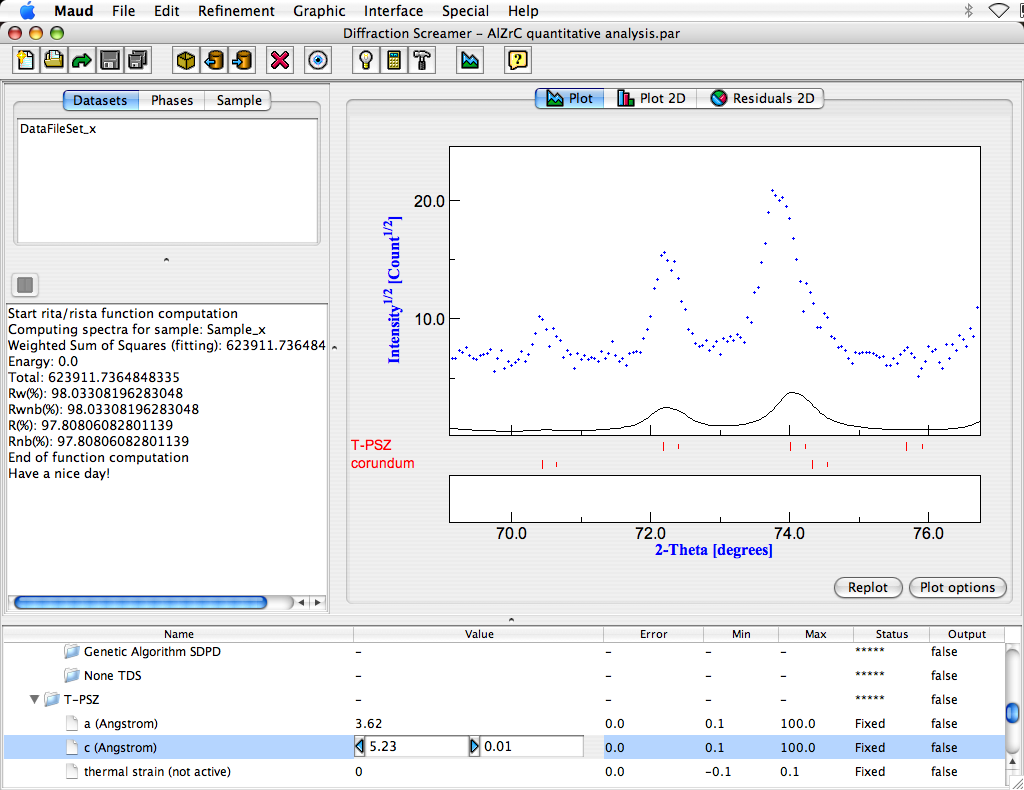Switch to the Phases tab
Image resolution: width=1024 pixels, height=790 pixels.
pos(171,100)
